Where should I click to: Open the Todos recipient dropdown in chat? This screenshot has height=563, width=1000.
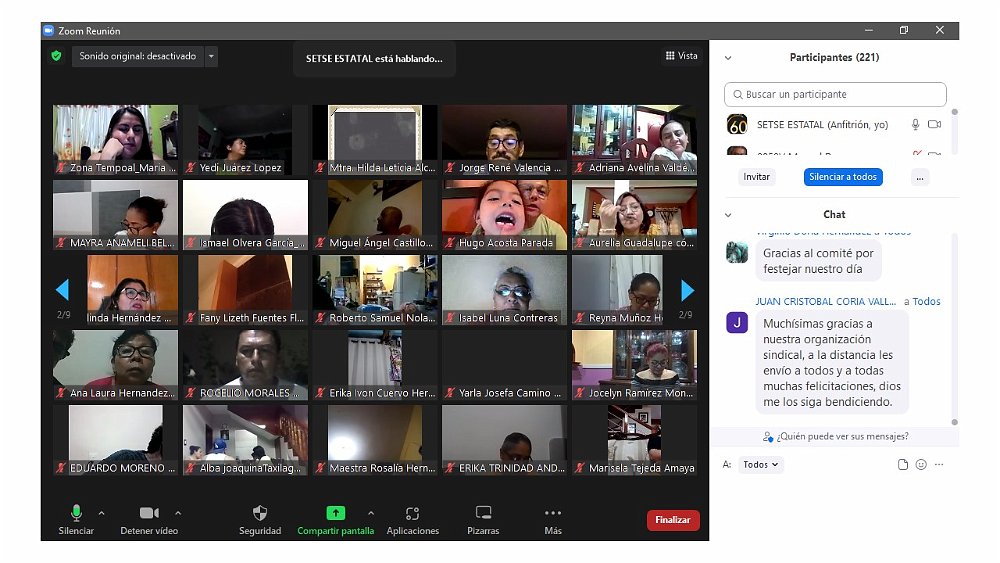[x=762, y=465]
